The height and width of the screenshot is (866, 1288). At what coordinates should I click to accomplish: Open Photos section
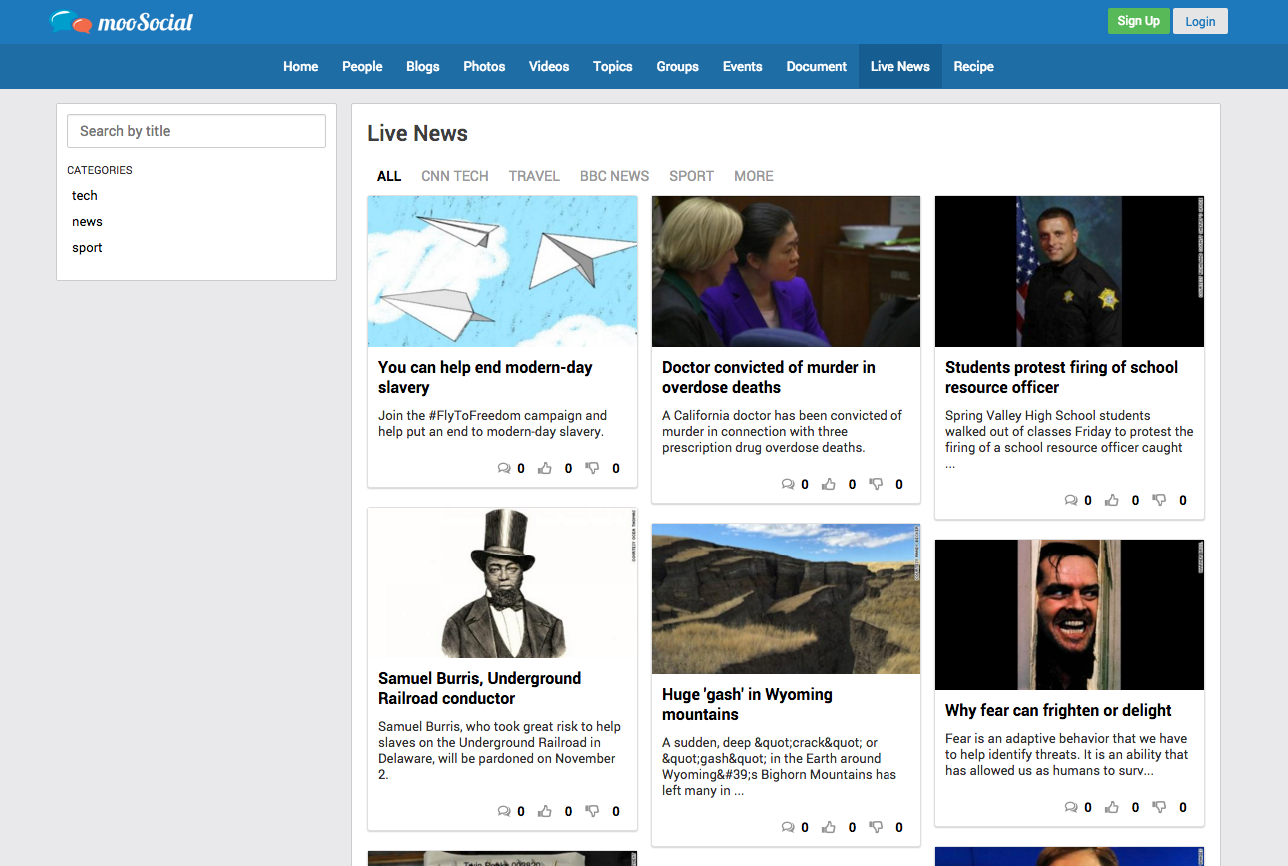484,66
